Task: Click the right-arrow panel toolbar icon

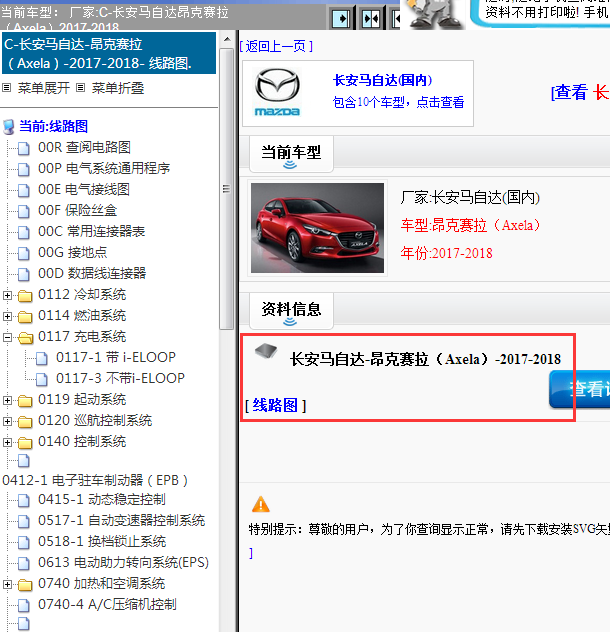Action: point(341,19)
